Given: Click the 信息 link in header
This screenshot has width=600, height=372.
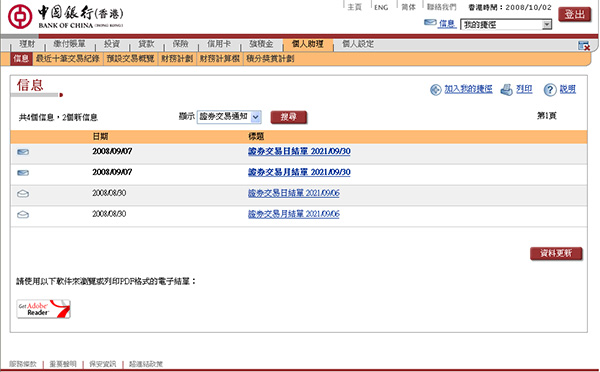Looking at the screenshot, I should pyautogui.click(x=447, y=24).
